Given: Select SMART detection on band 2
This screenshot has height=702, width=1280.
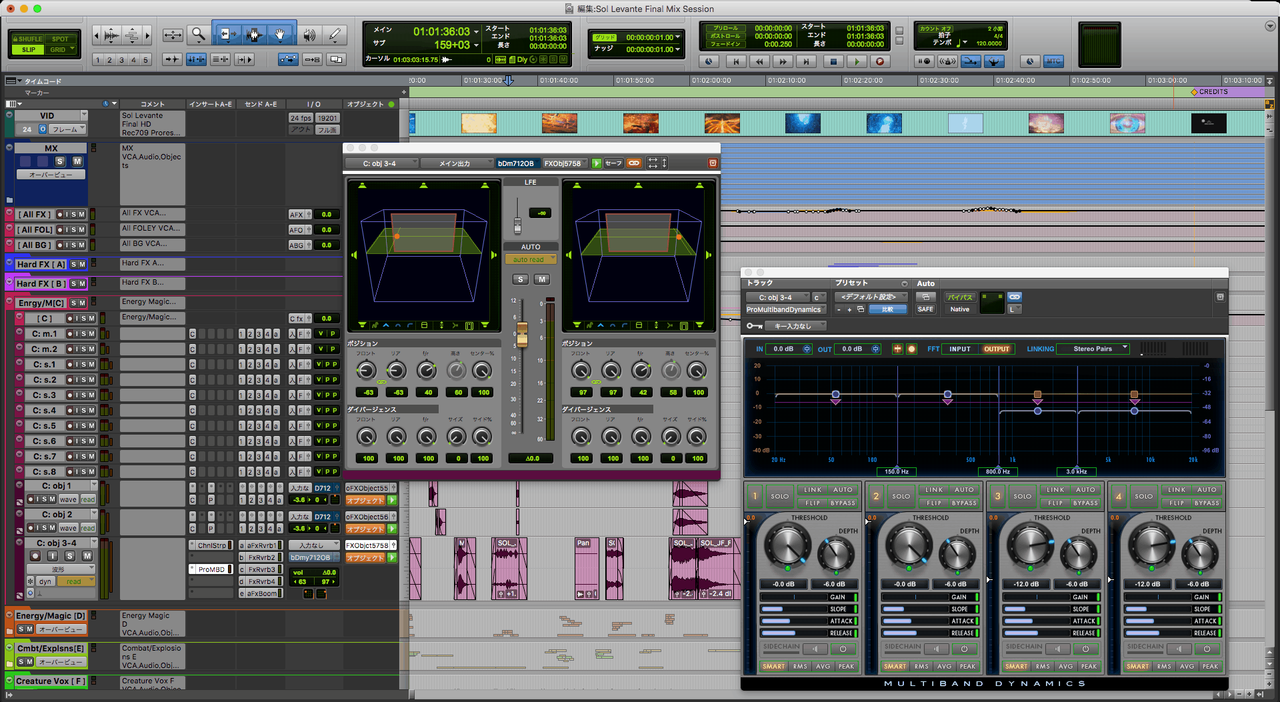Looking at the screenshot, I should coord(895,666).
